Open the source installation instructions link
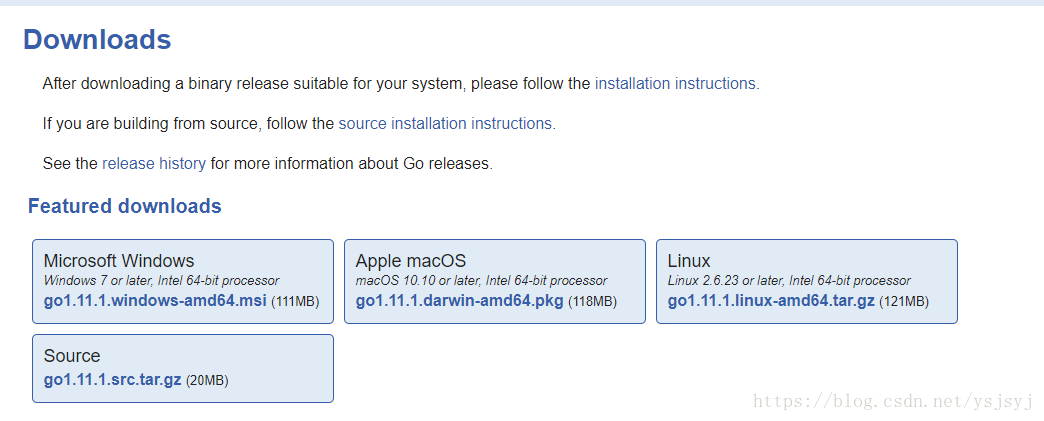Image resolution: width=1044 pixels, height=421 pixels. point(447,124)
